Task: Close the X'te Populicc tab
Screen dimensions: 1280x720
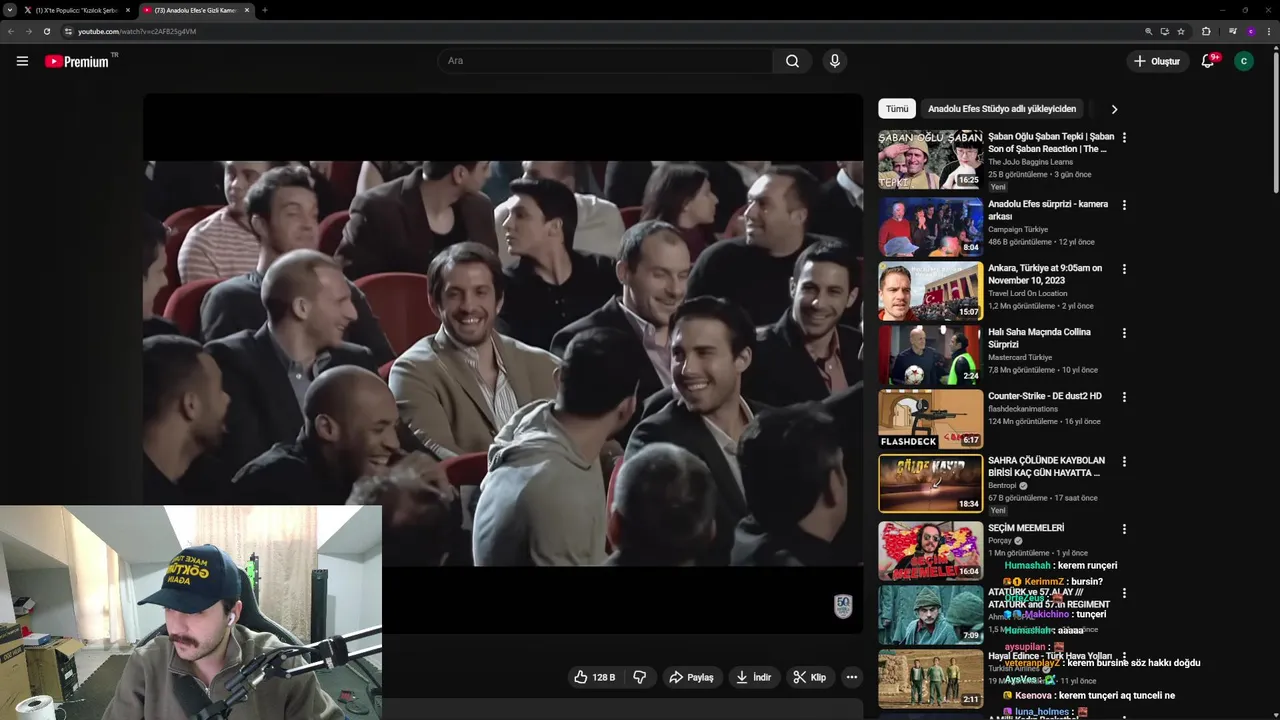Action: pyautogui.click(x=128, y=10)
